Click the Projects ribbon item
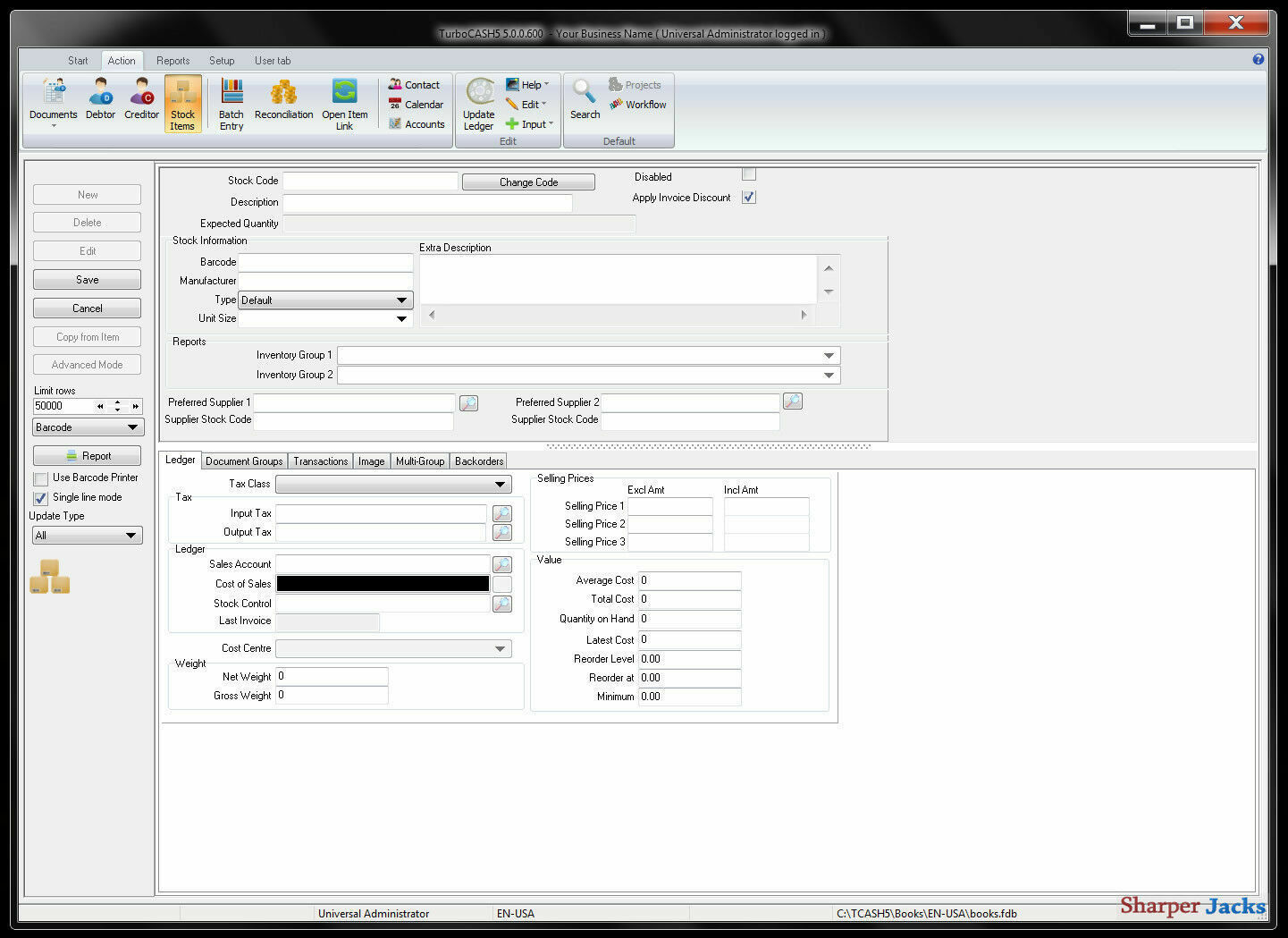Screen dimensions: 1288x938 tap(635, 85)
